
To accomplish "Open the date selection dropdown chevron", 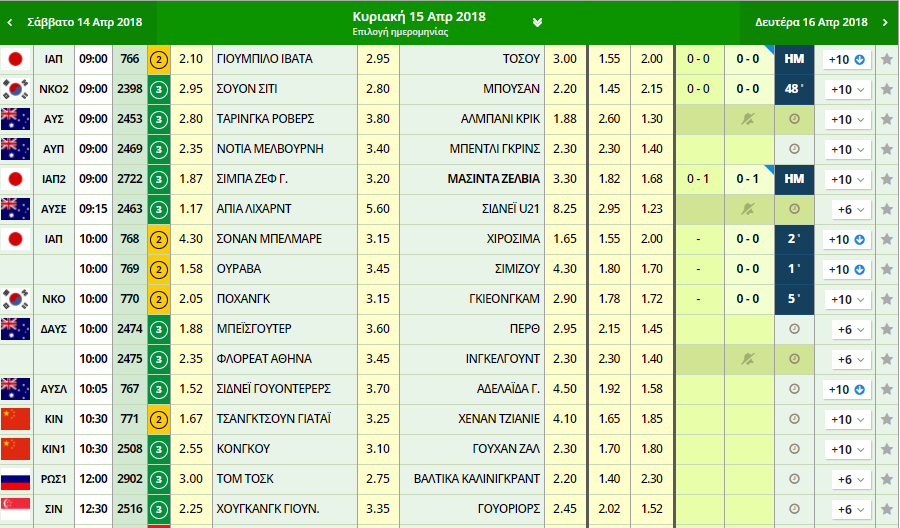I will click(x=538, y=22).
